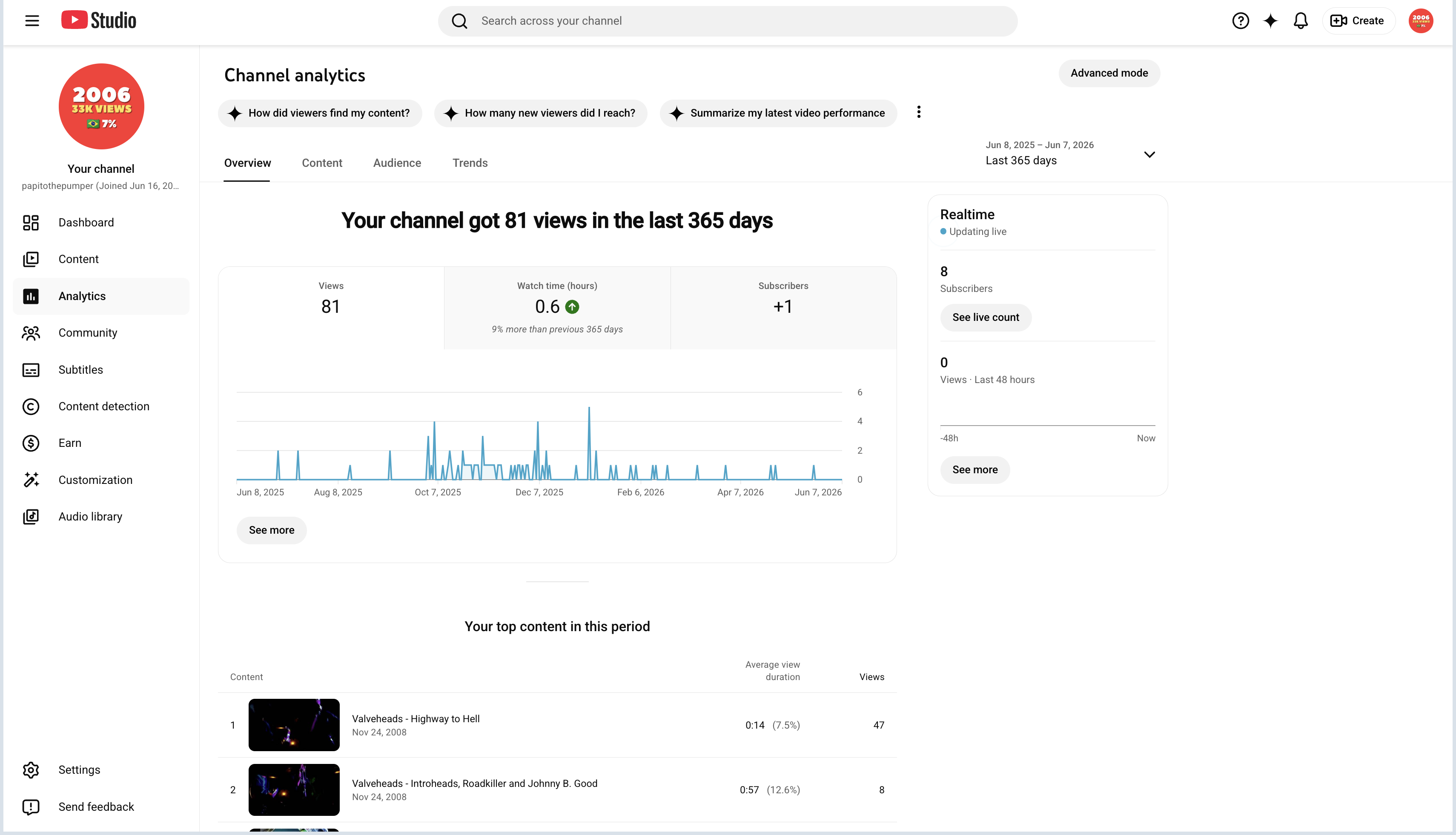Viewport: 1456px width, 835px height.
Task: Click the search magnifier icon
Action: pyautogui.click(x=459, y=21)
